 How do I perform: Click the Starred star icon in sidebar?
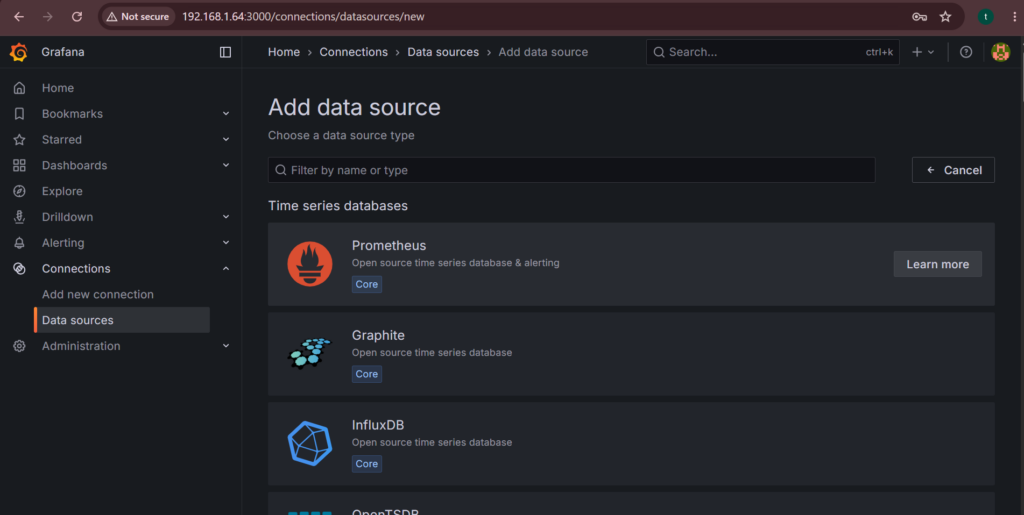coord(20,140)
